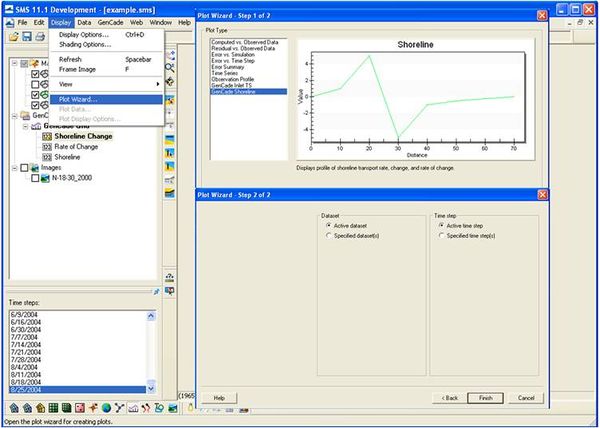Select Rate of Change dataset

pos(76,146)
